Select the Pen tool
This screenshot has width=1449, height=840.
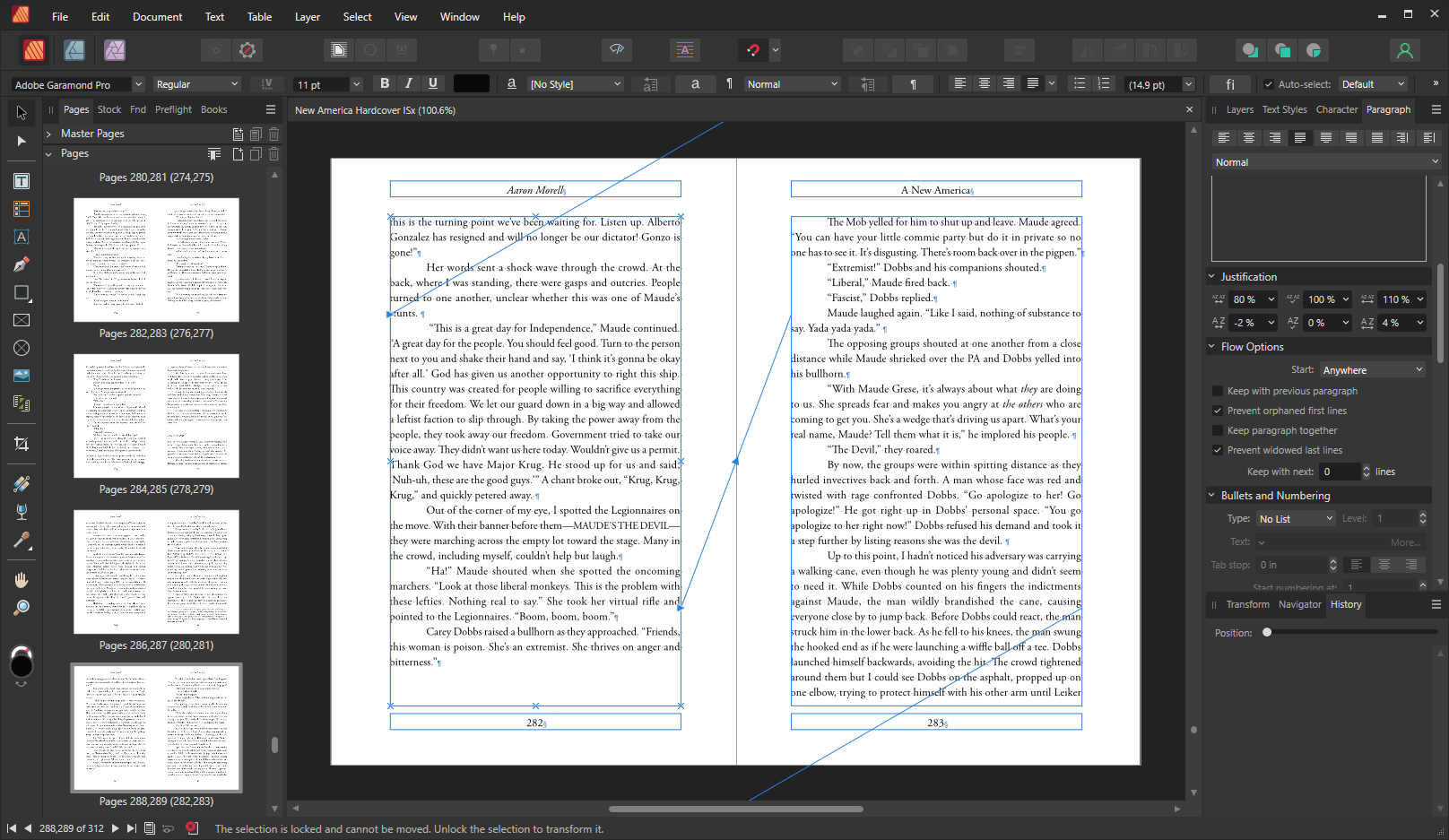point(22,264)
